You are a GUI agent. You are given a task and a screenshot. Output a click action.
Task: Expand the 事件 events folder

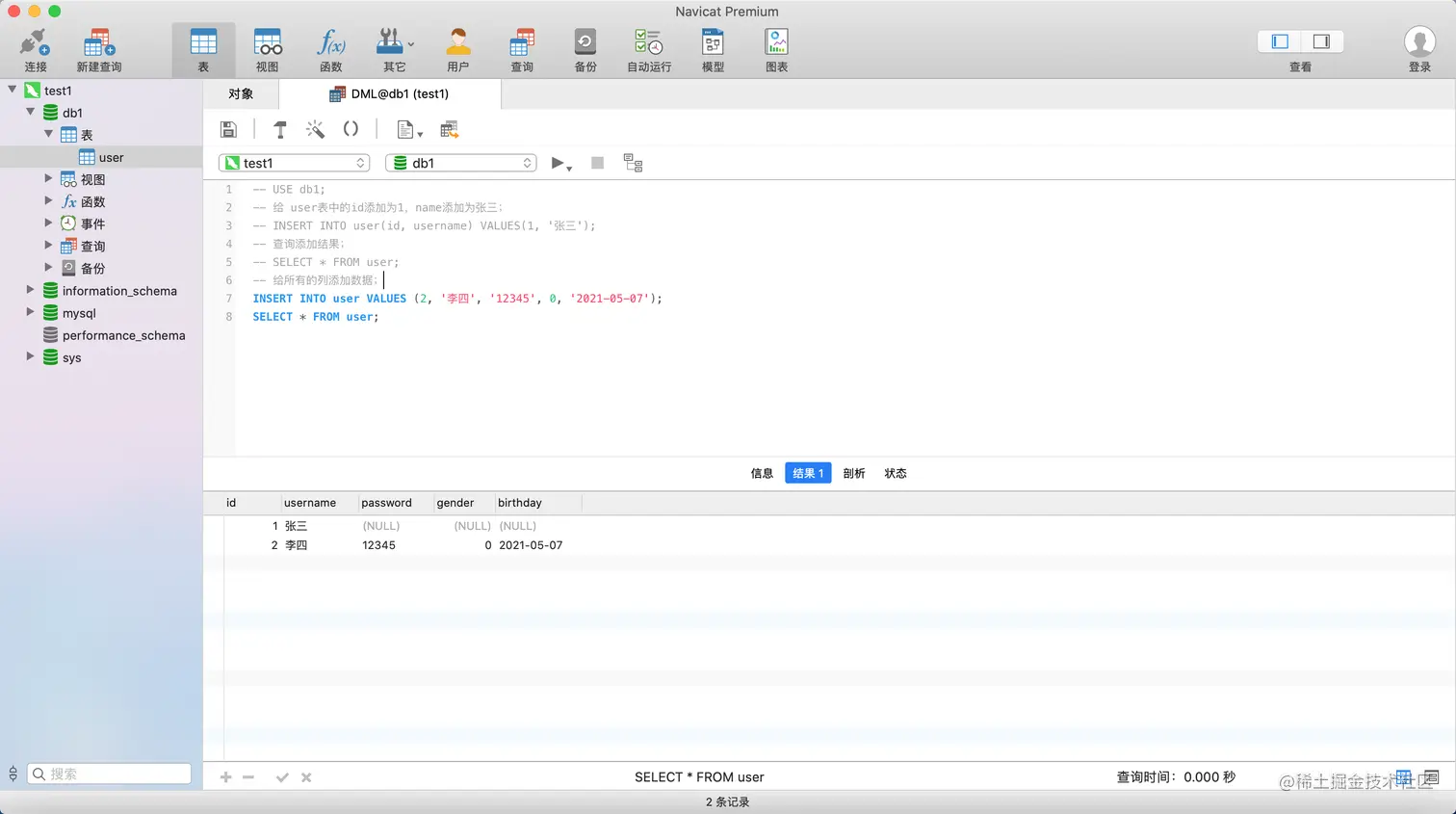49,223
